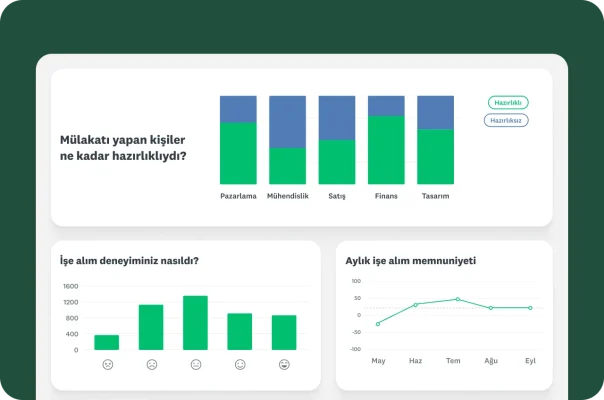Click the blue section of Mühendislik bar

pos(287,121)
